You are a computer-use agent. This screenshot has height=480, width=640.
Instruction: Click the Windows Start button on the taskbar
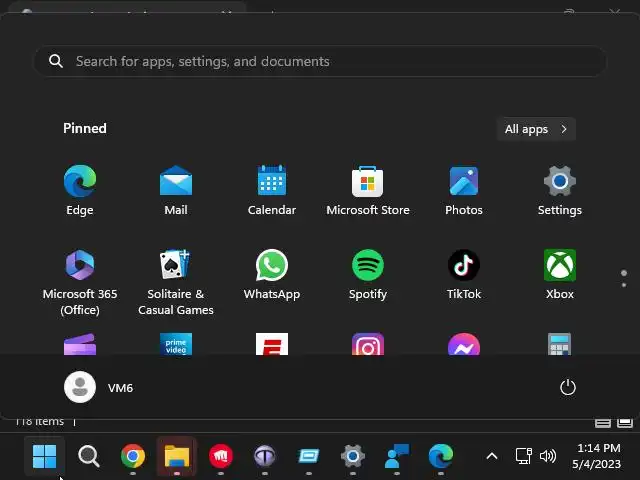(44, 456)
